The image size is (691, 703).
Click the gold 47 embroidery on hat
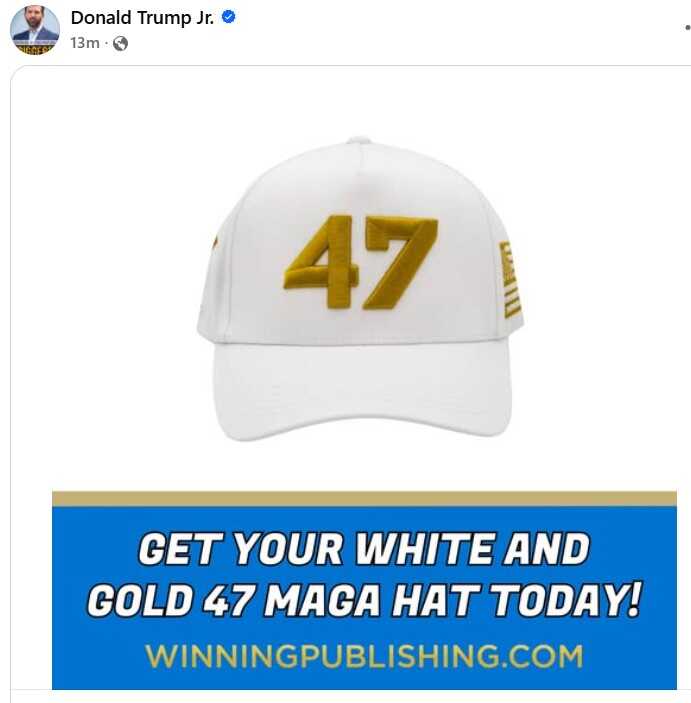(x=360, y=262)
